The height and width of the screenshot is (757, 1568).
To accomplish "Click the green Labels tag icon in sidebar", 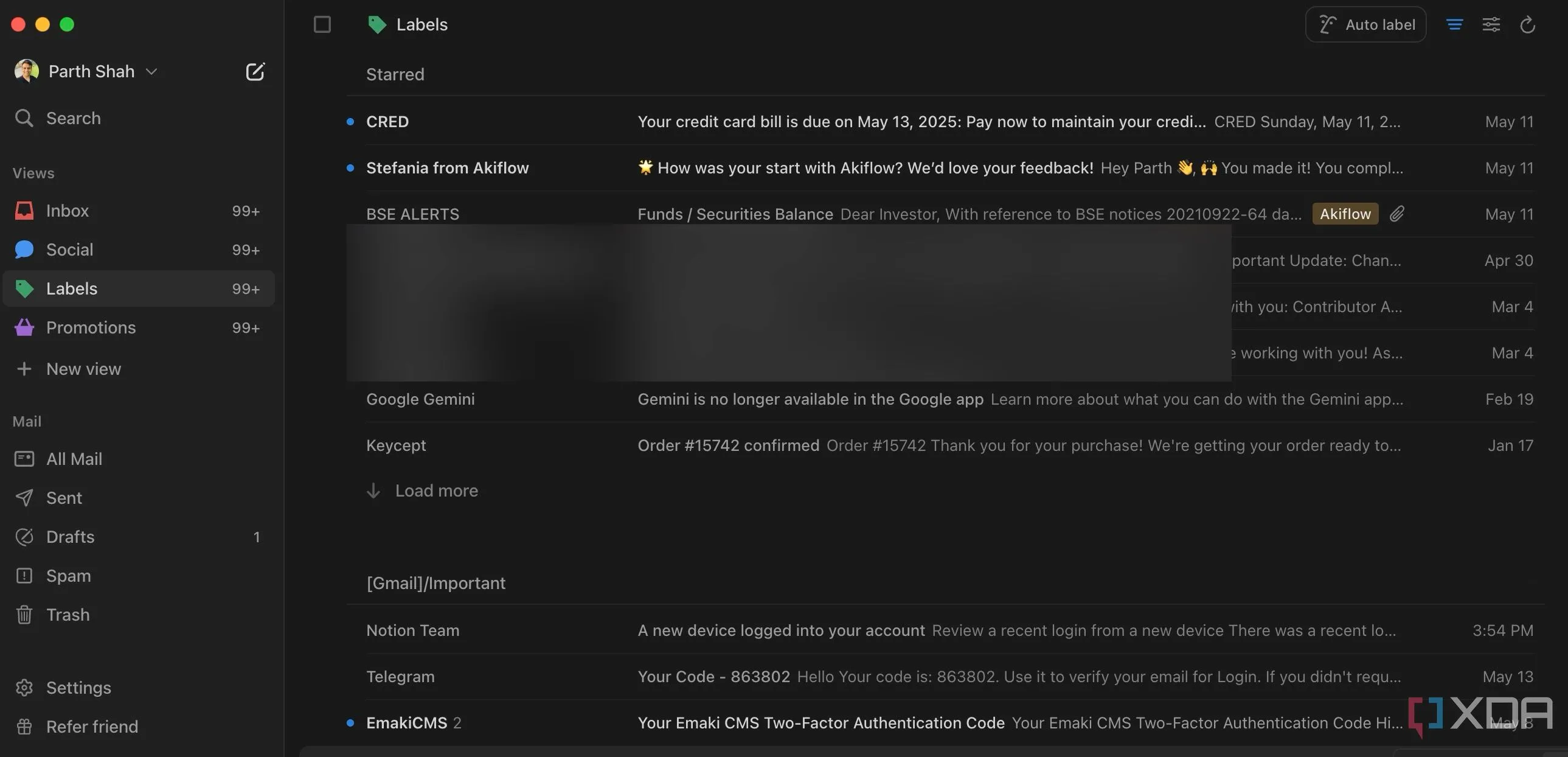I will pyautogui.click(x=24, y=288).
